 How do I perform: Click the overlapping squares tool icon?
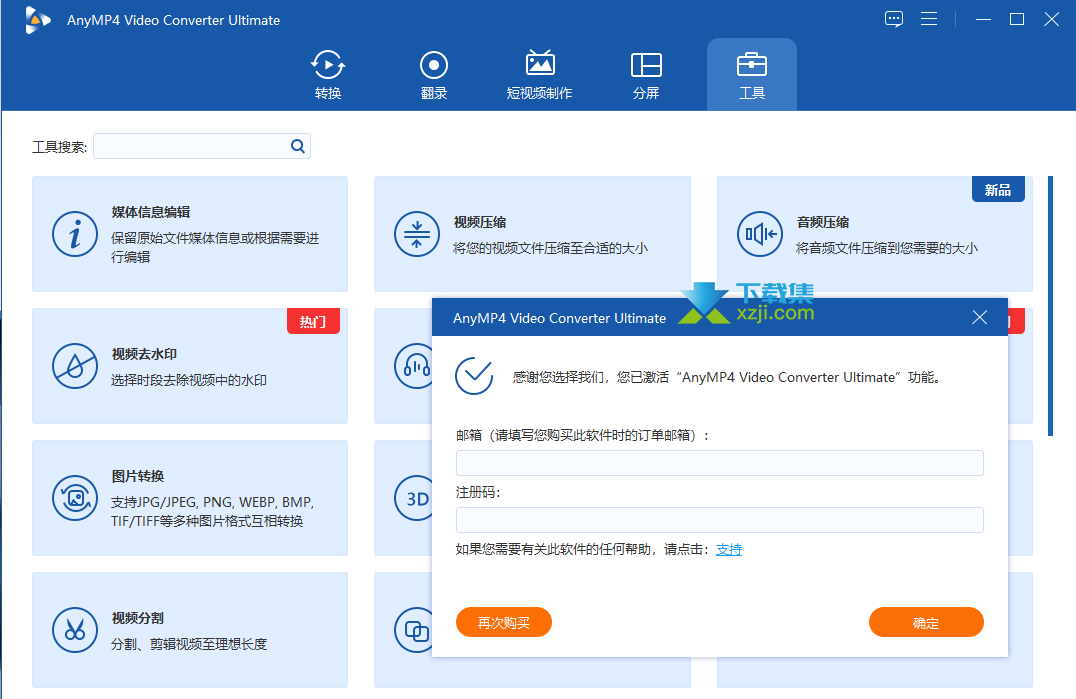414,630
